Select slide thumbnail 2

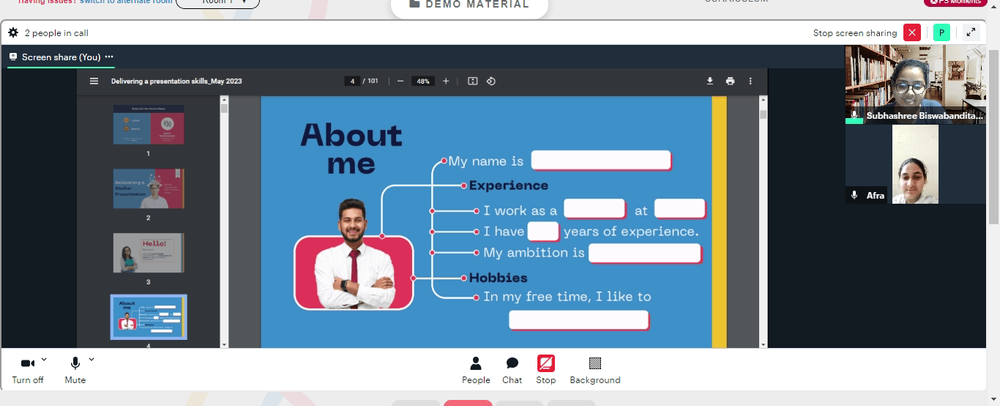(149, 189)
